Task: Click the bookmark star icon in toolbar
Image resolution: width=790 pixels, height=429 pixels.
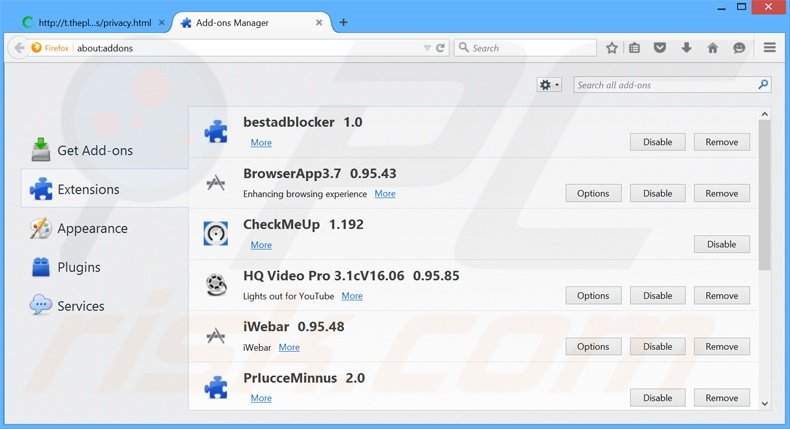Action: pyautogui.click(x=612, y=48)
